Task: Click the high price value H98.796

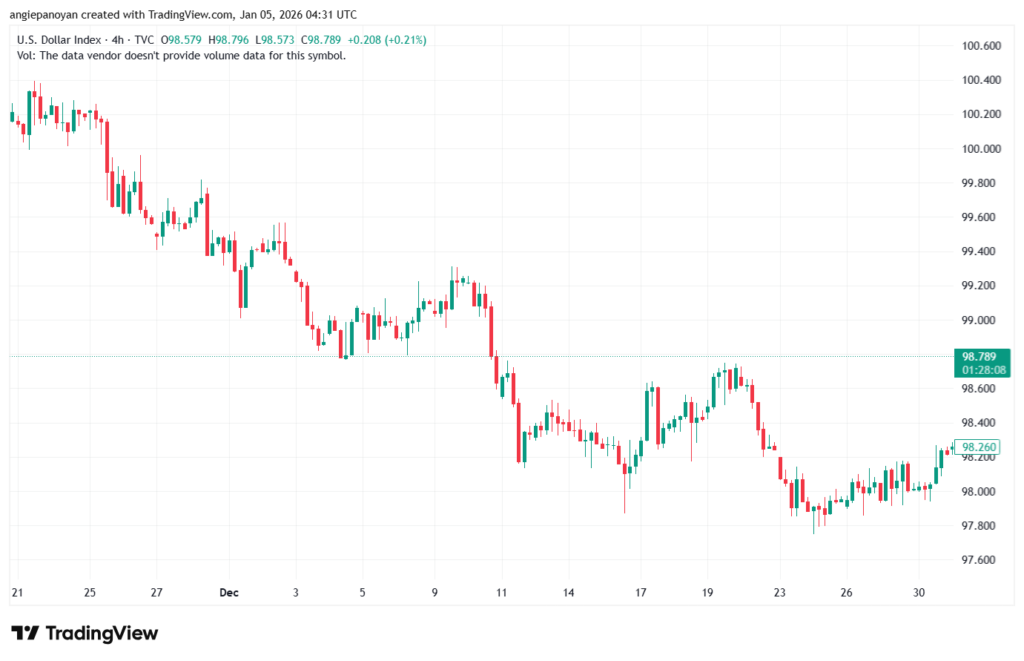Action: click(227, 40)
